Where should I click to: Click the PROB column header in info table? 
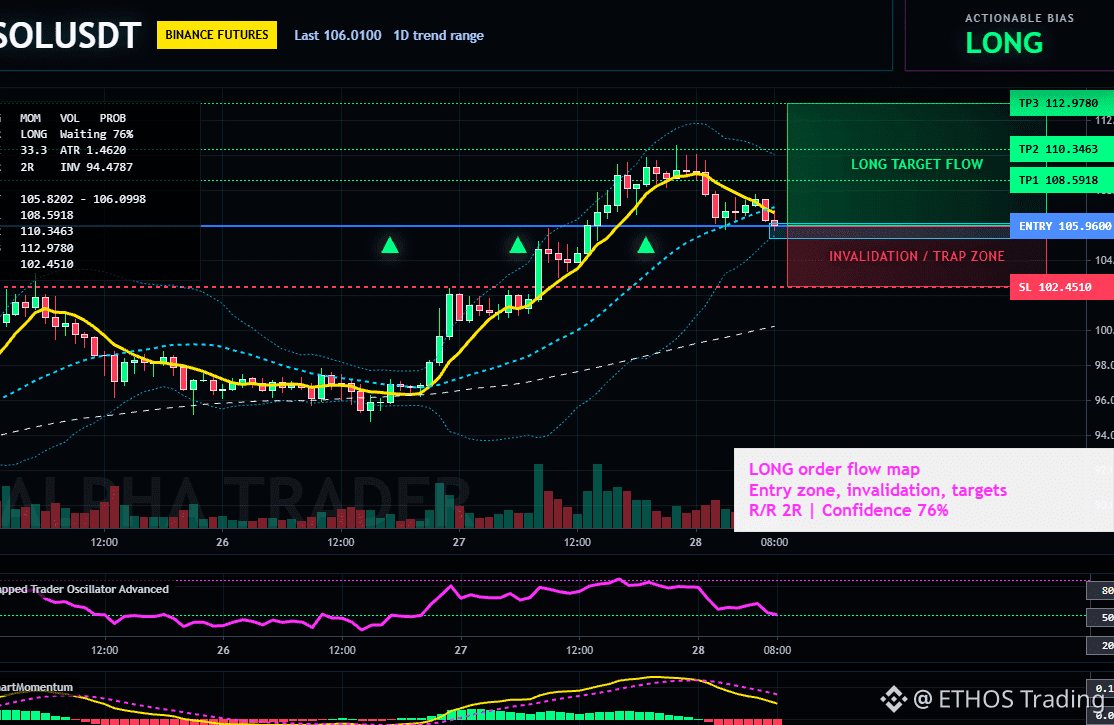[x=112, y=118]
